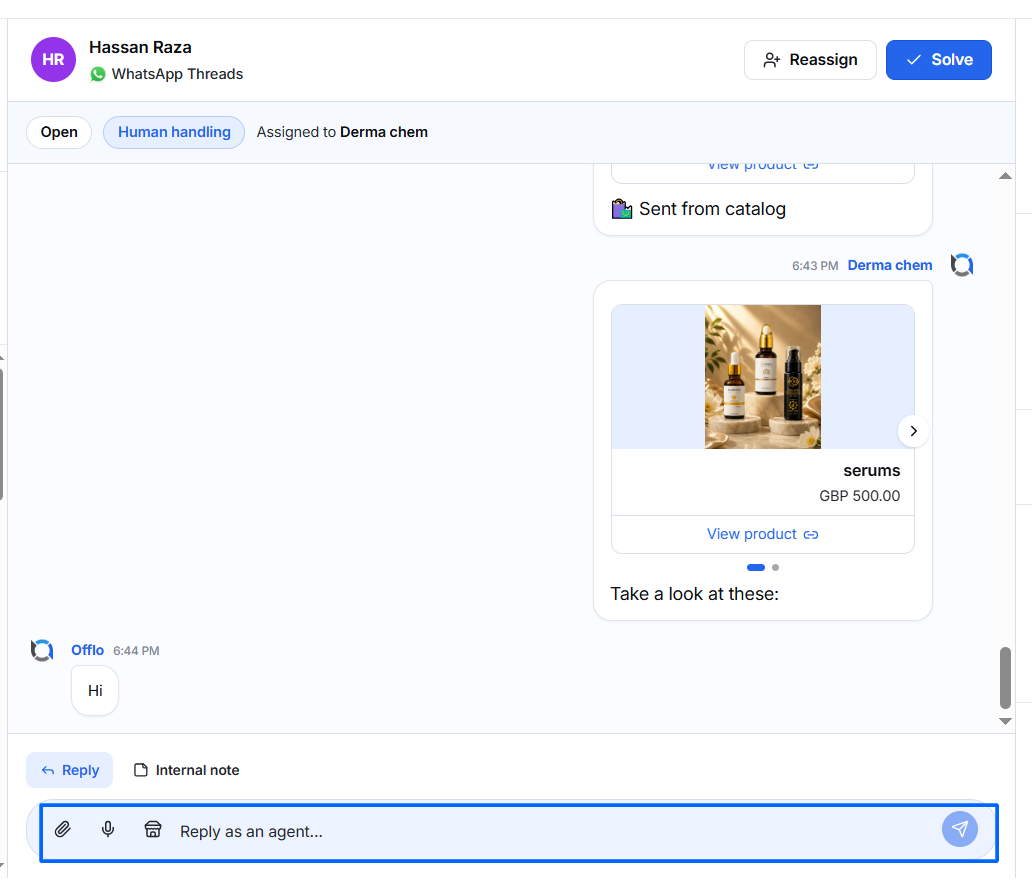The image size is (1032, 881).
Task: Mark conversation solved with Solve button
Action: click(x=939, y=60)
